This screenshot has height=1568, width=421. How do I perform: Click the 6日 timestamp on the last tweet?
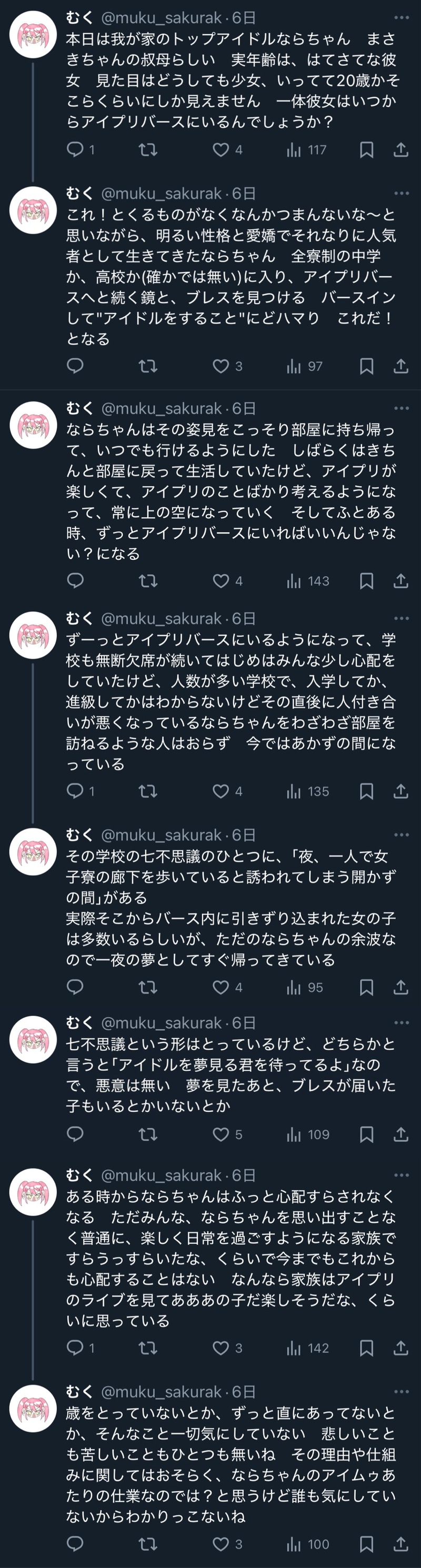(x=244, y=1392)
